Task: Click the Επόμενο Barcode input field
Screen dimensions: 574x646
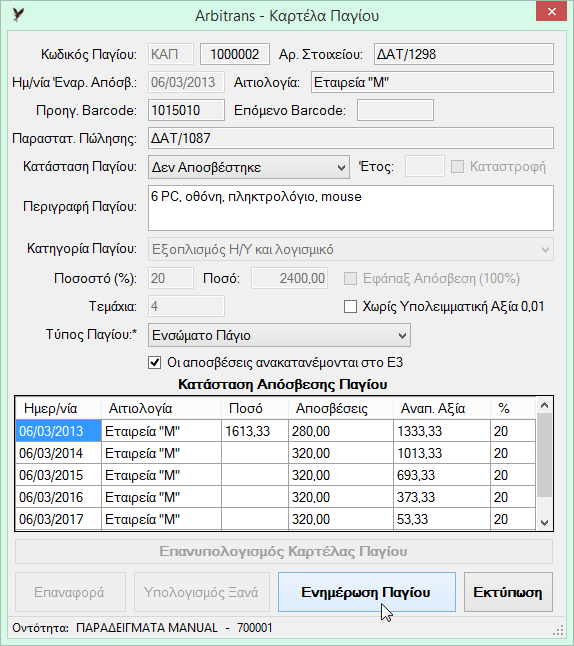Action: [395, 110]
